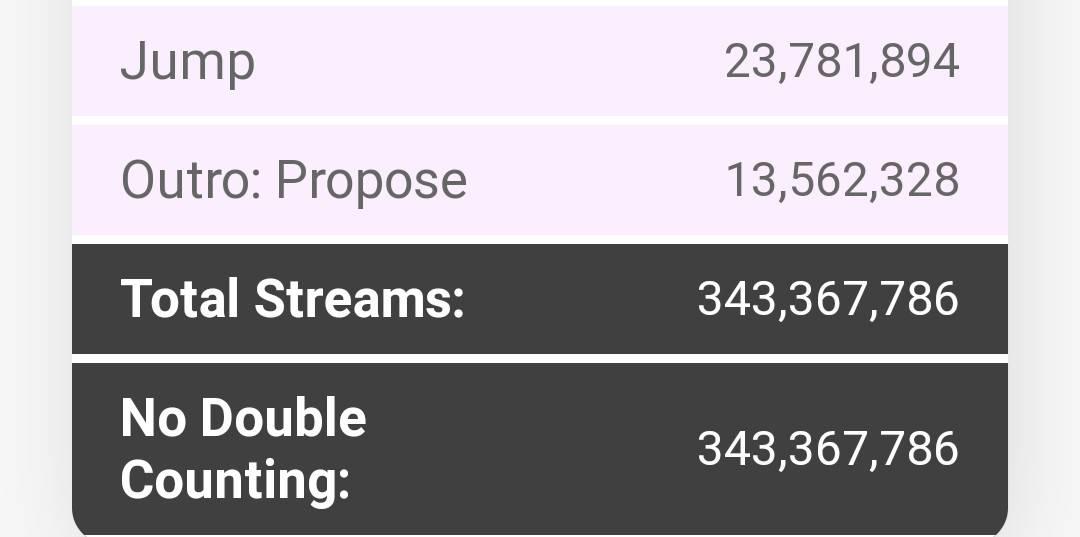Open the Outro: Propose track row label

[293, 180]
